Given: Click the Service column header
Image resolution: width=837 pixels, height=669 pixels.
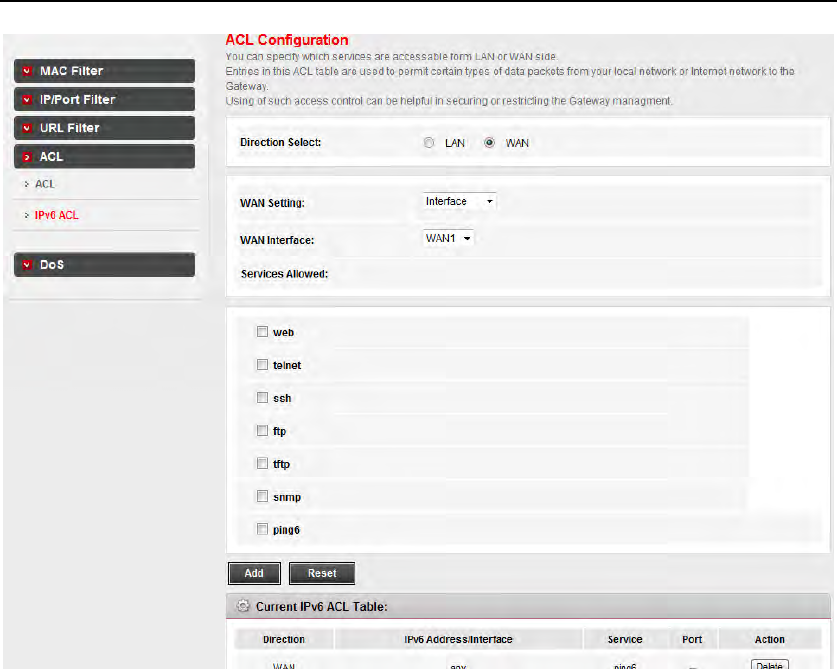Looking at the screenshot, I should pyautogui.click(x=625, y=639).
